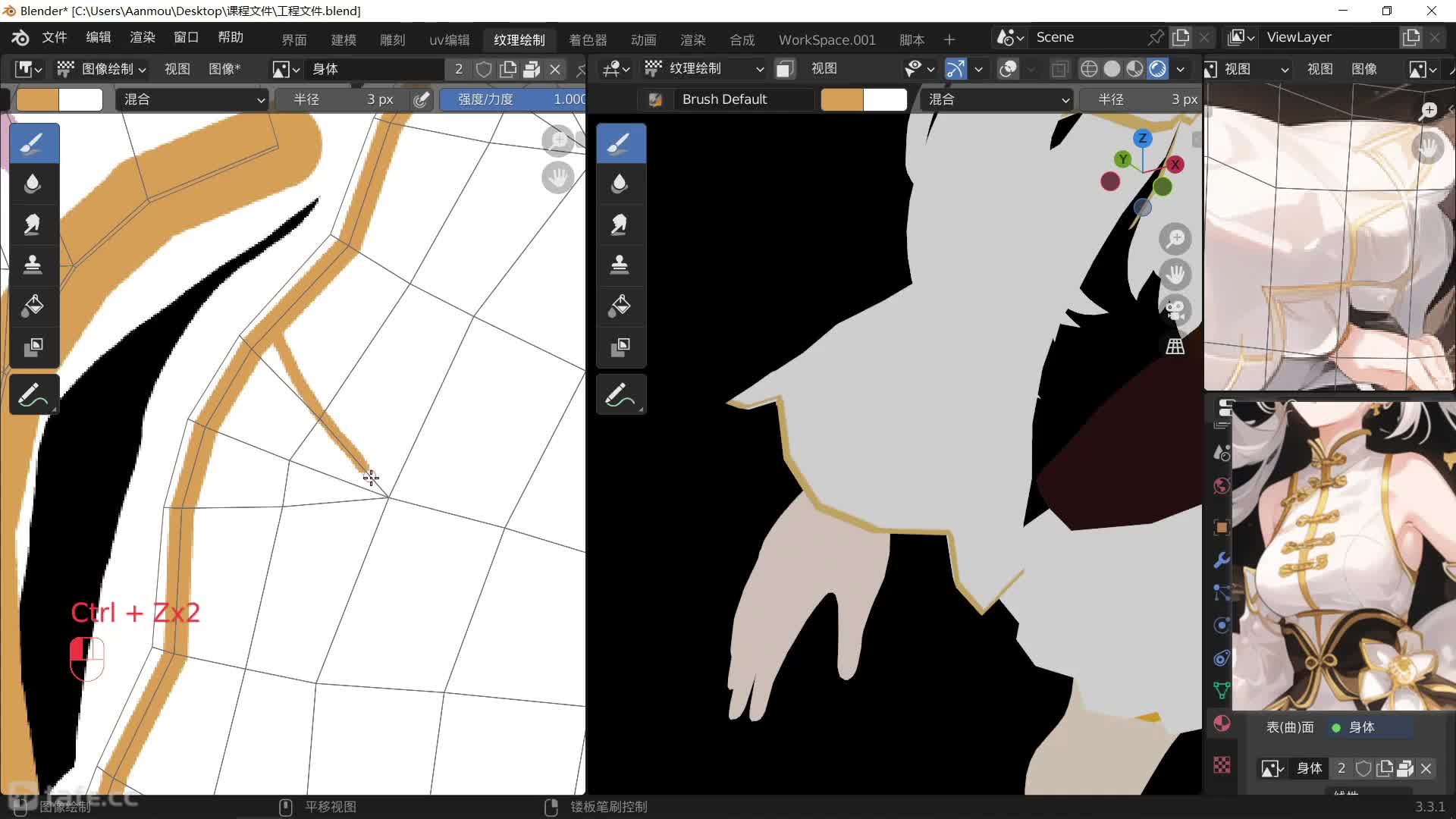
Task: Toggle pen pressure for radius in image editor
Action: click(422, 99)
